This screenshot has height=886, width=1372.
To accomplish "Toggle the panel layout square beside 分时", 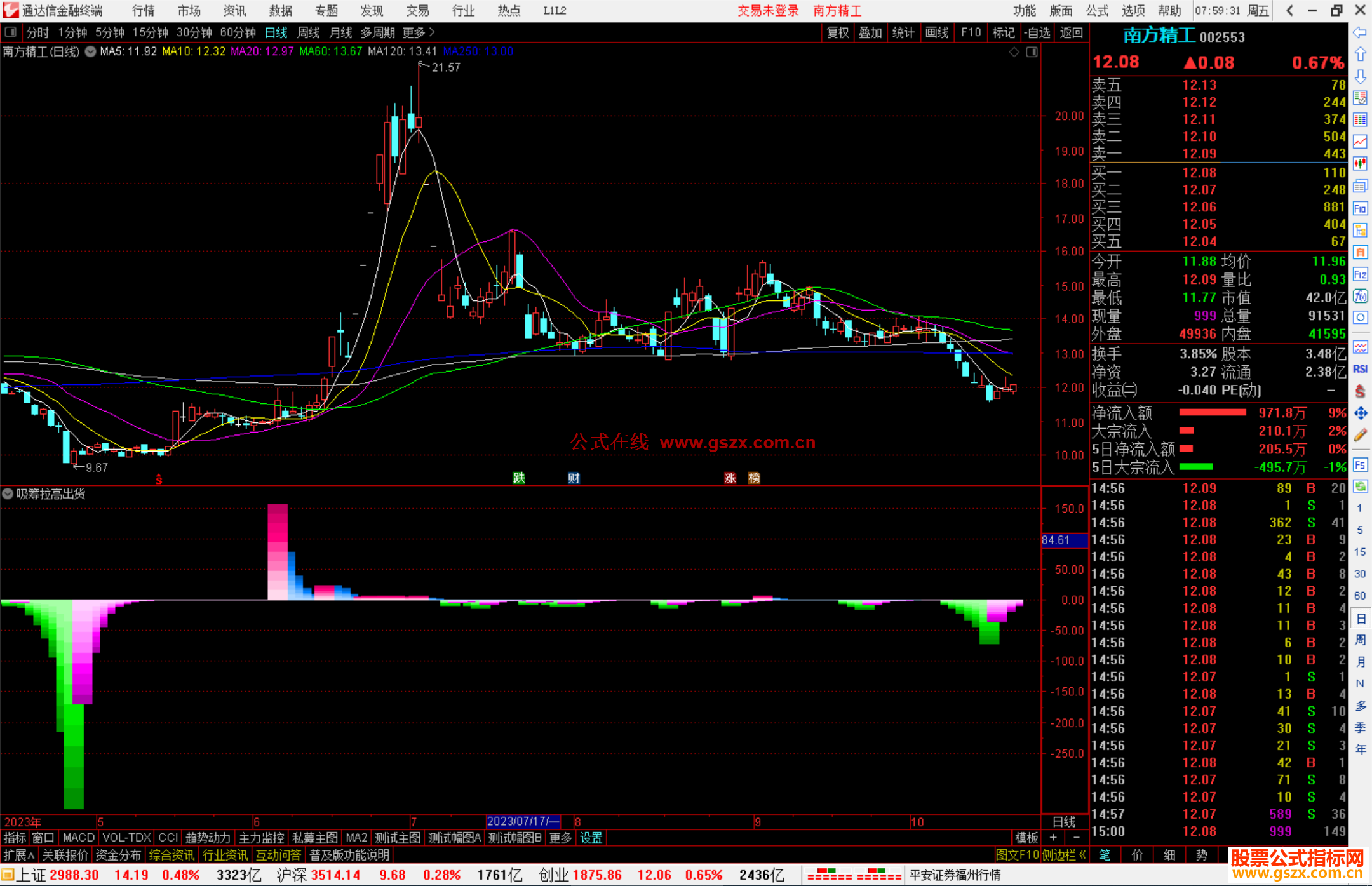I will 11,32.
